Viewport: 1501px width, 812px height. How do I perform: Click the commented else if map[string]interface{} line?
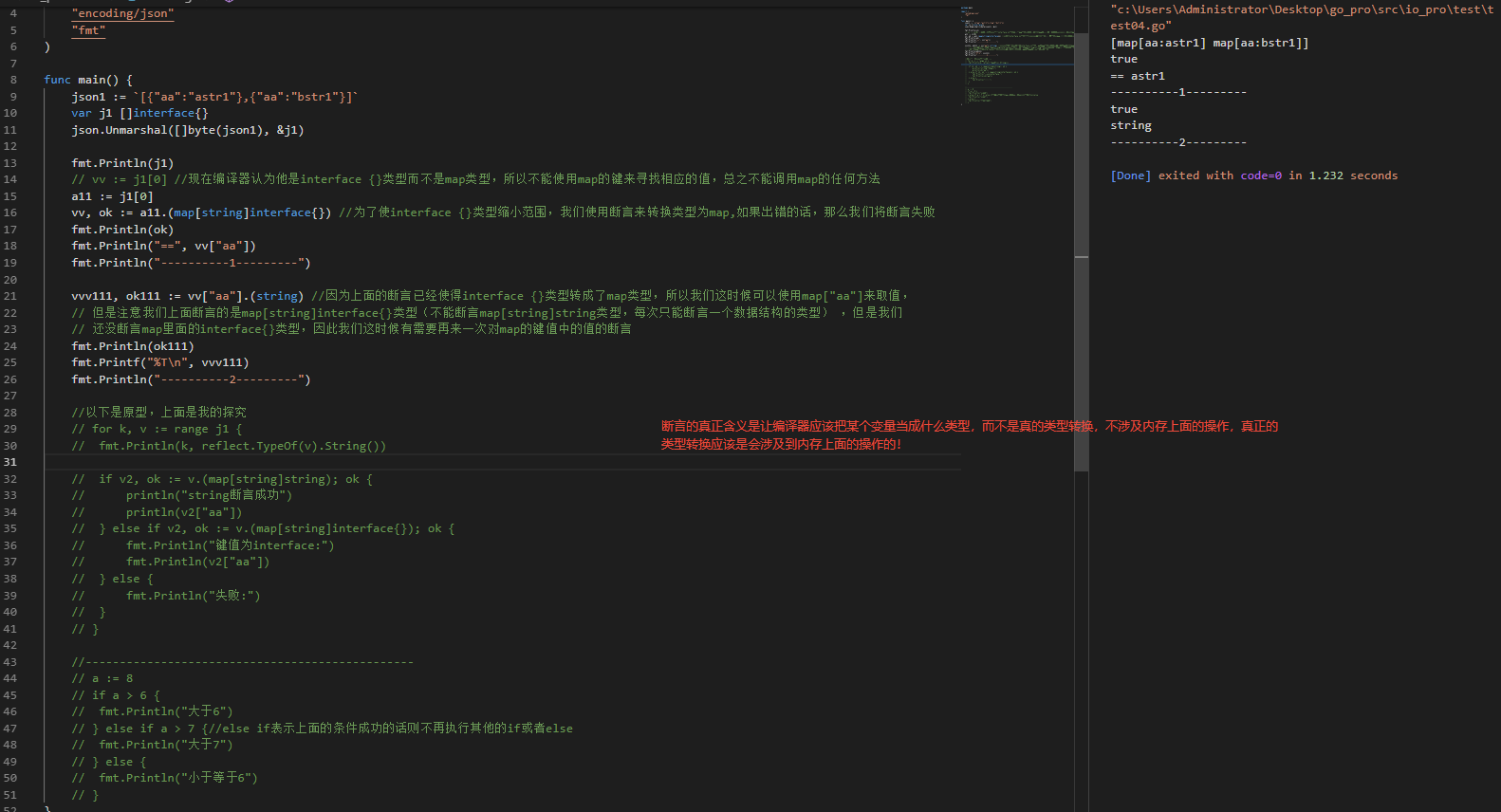[263, 528]
